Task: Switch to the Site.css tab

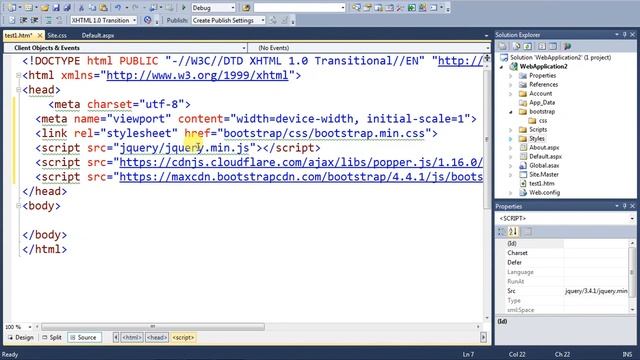Action: click(57, 36)
